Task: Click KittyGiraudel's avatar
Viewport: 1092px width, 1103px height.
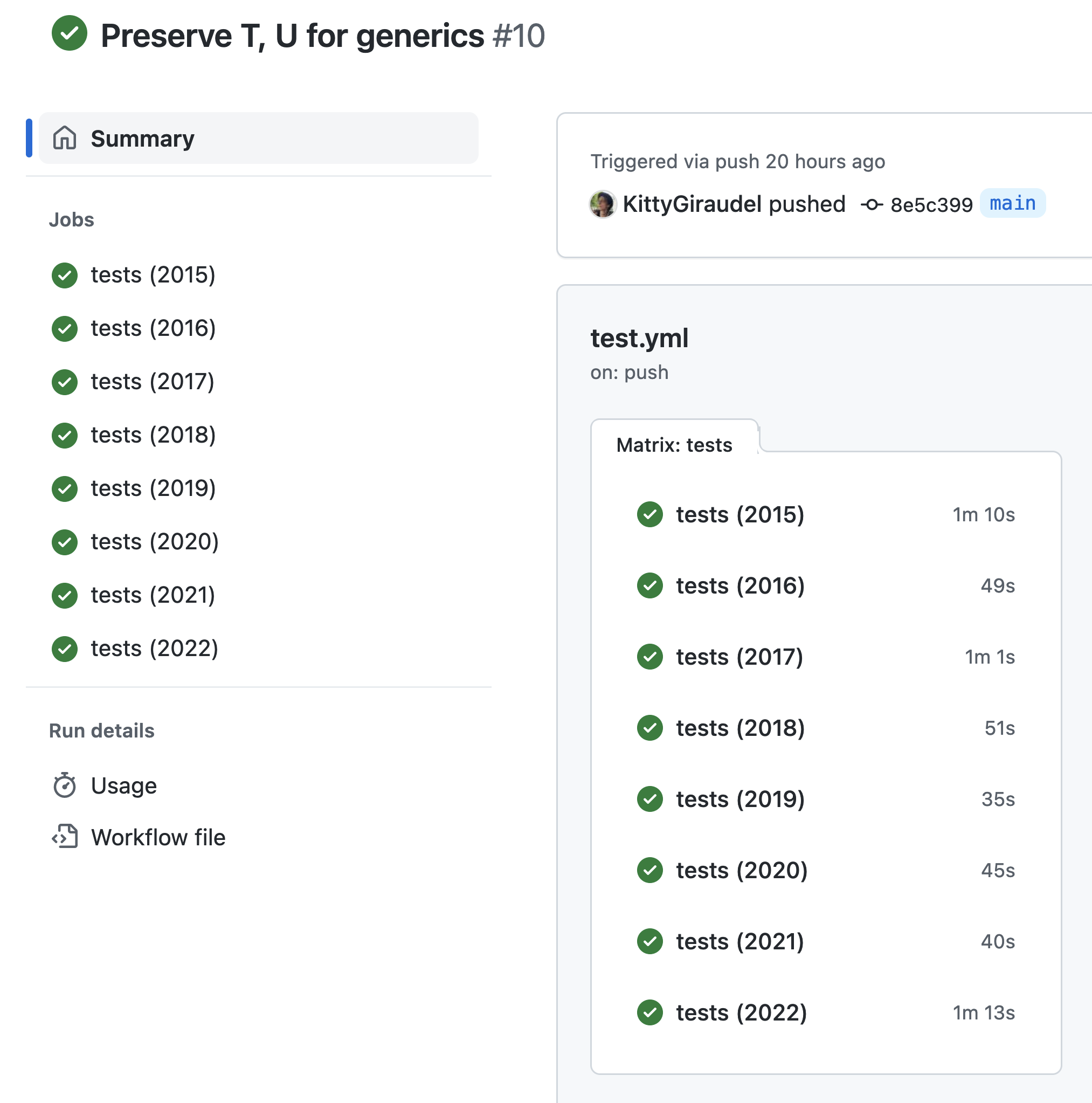Action: [602, 204]
